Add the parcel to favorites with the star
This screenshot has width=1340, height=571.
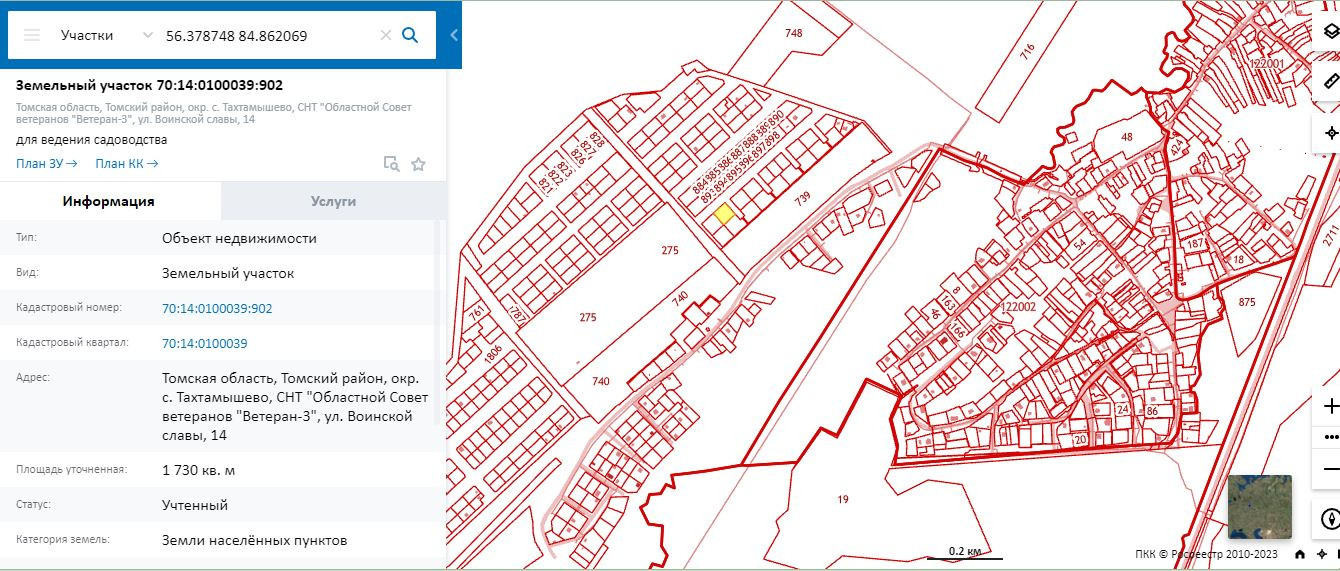(418, 164)
